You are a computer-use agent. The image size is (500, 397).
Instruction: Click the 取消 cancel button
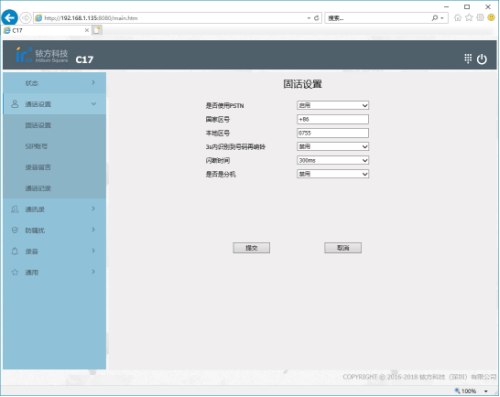click(x=343, y=248)
